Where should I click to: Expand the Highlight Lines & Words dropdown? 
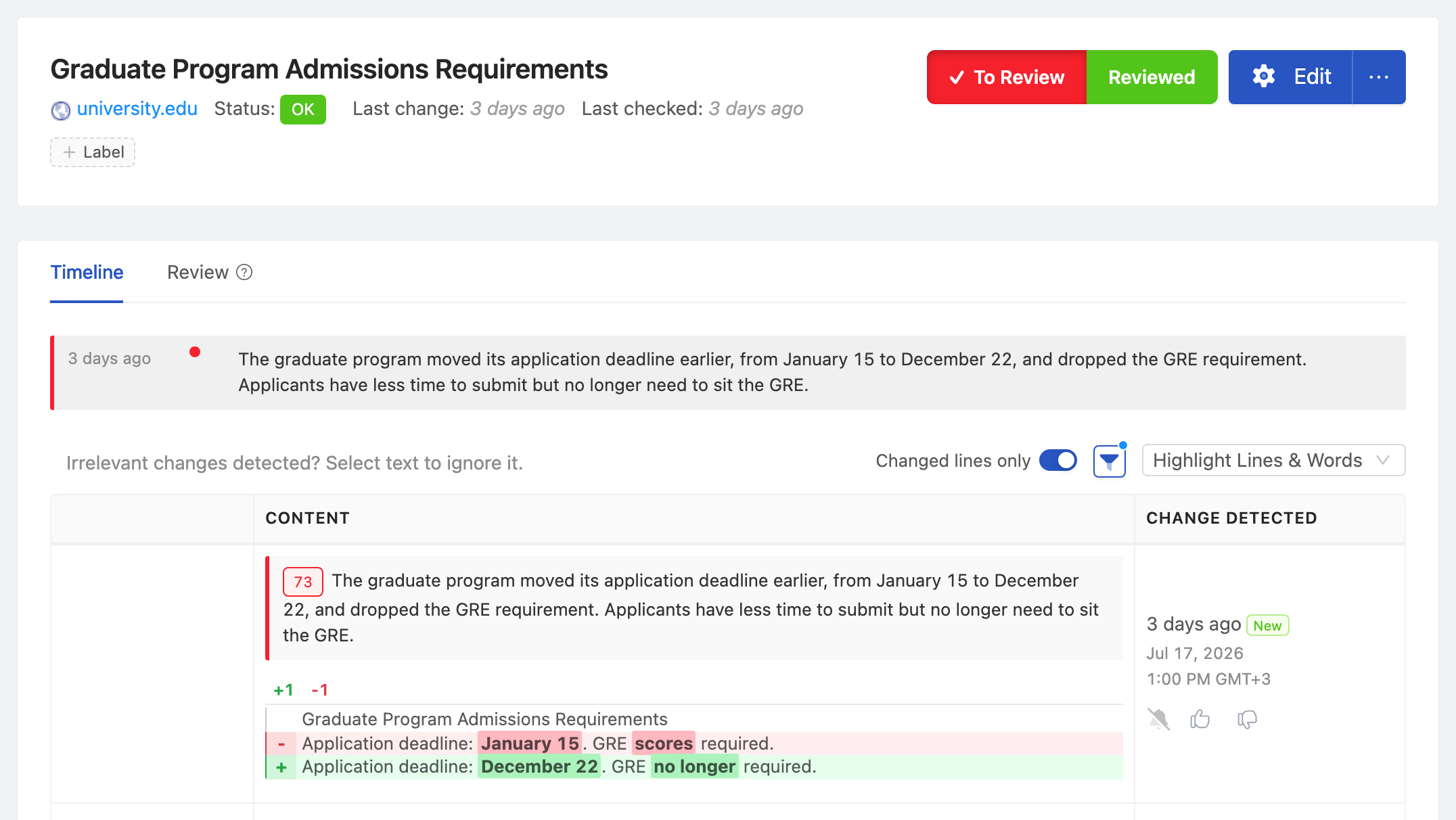1273,461
